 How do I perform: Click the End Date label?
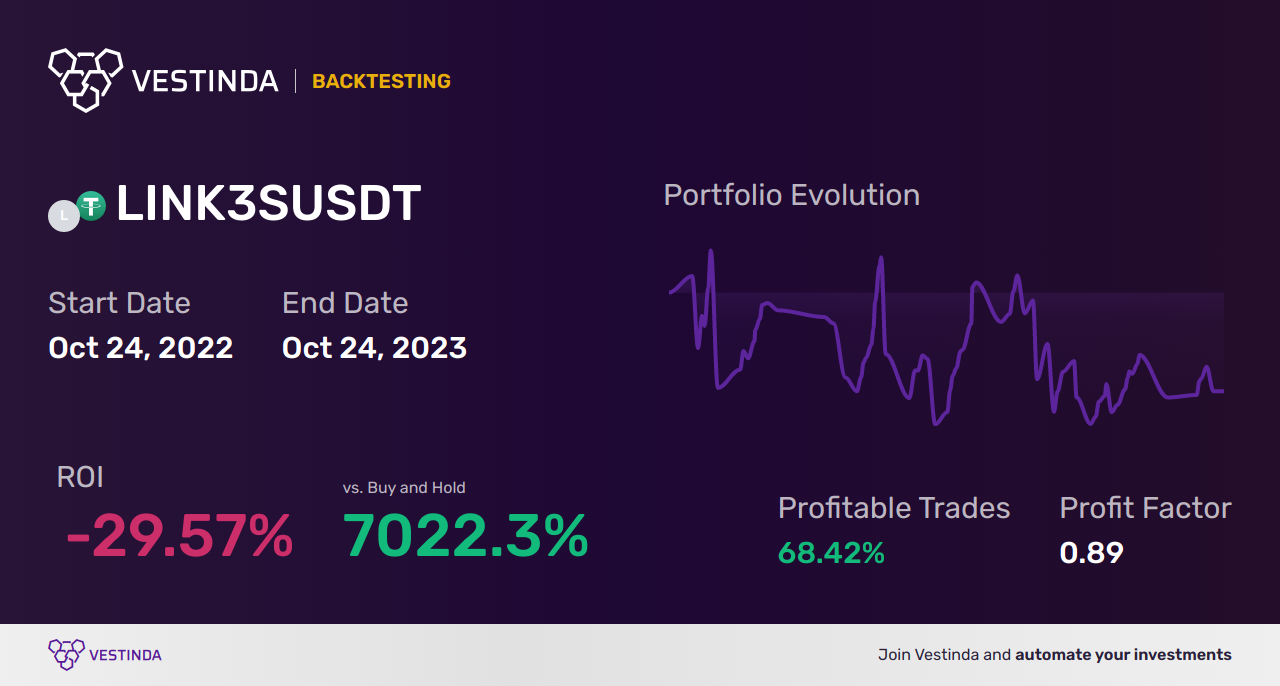coord(345,302)
